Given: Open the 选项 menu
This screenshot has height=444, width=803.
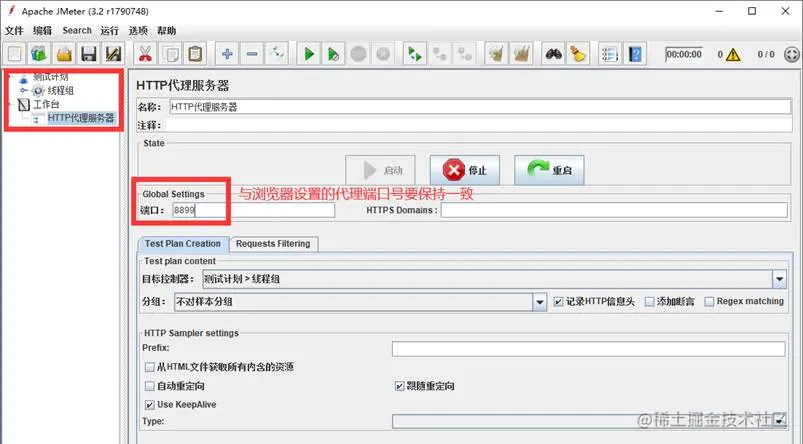Looking at the screenshot, I should pyautogui.click(x=138, y=31).
